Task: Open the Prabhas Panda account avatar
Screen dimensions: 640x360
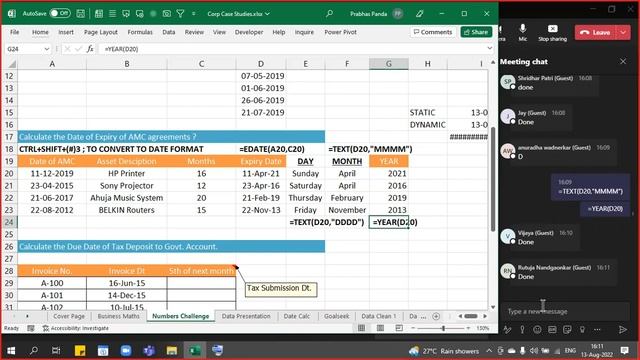Action: [x=398, y=13]
